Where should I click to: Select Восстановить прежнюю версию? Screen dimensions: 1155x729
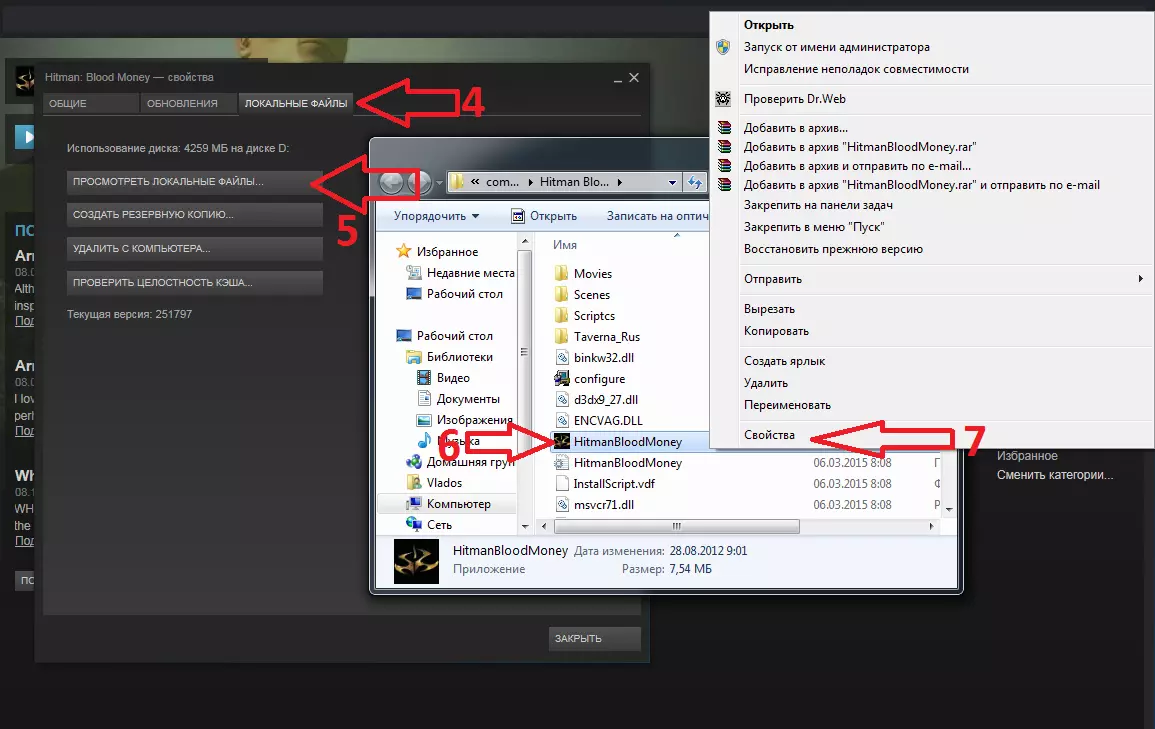[x=833, y=249]
